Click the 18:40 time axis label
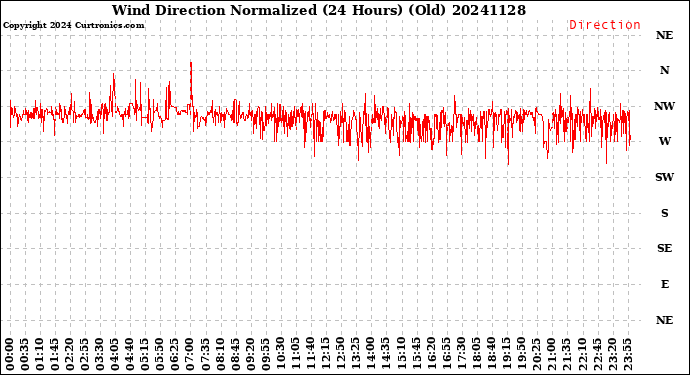Viewport: 690px width, 375px height. click(491, 355)
